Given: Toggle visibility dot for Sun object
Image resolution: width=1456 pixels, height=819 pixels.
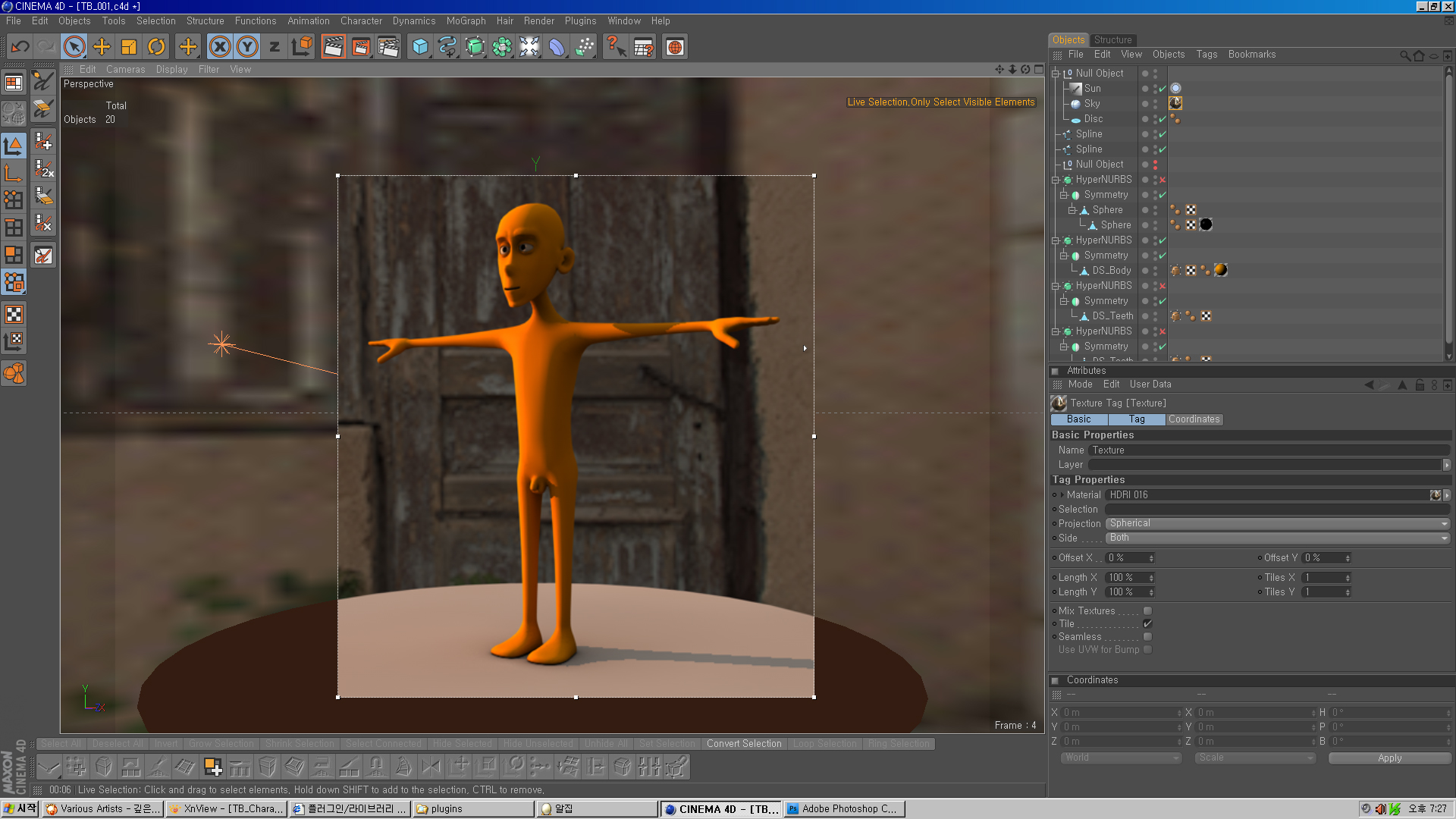Looking at the screenshot, I should (x=1145, y=89).
